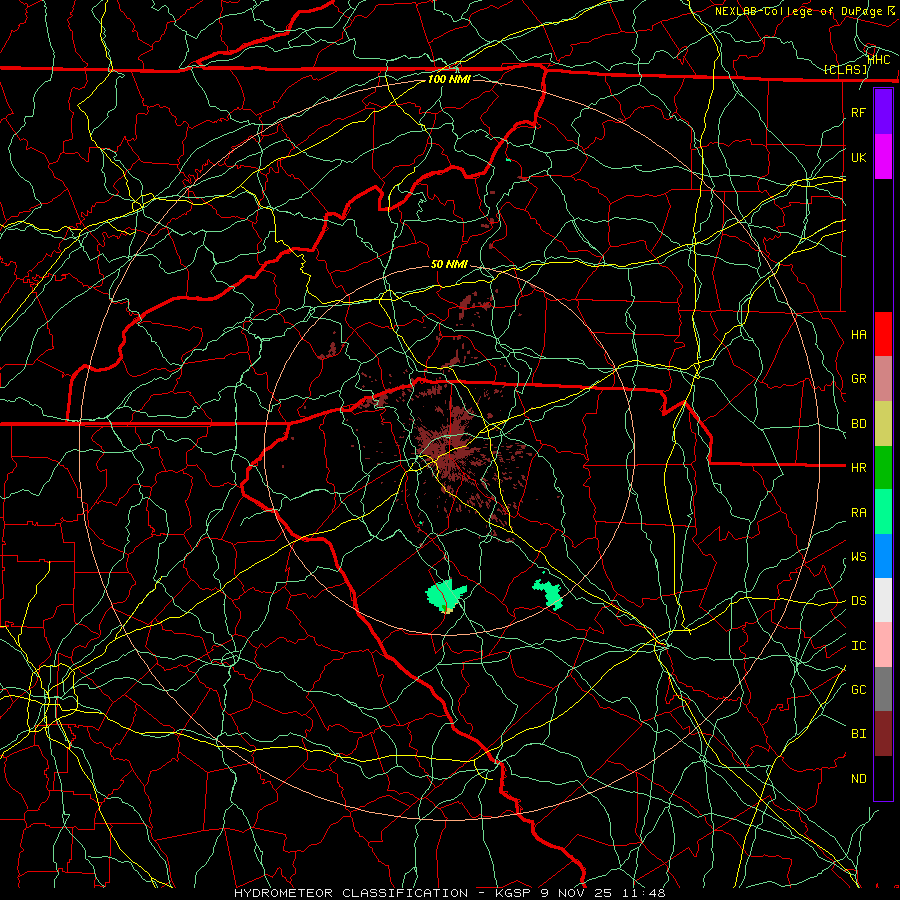Click the "HR" legend label

(x=858, y=468)
